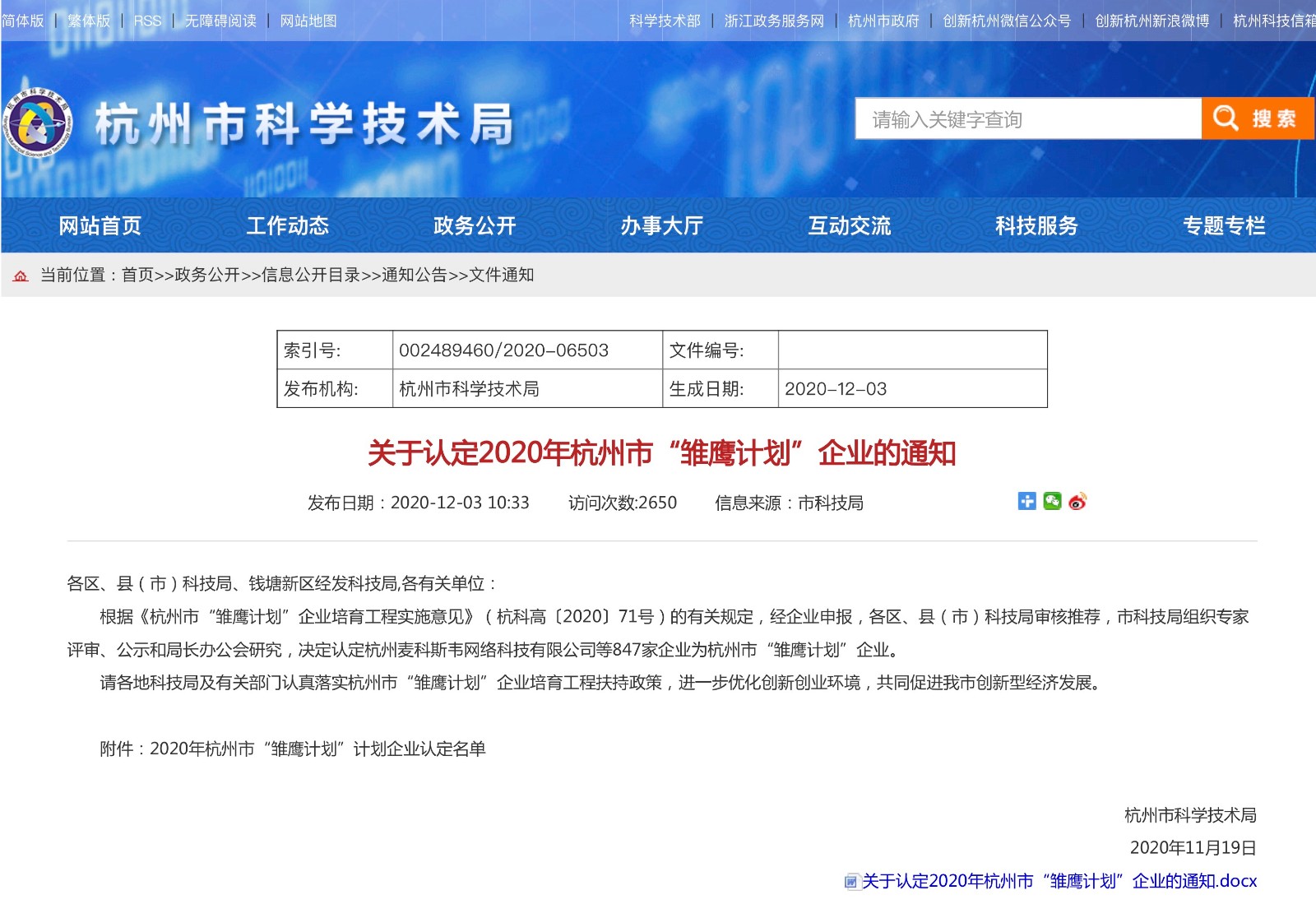This screenshot has width=1316, height=918.
Task: Select 科技服务 in the navigation bar
Action: 1036,225
